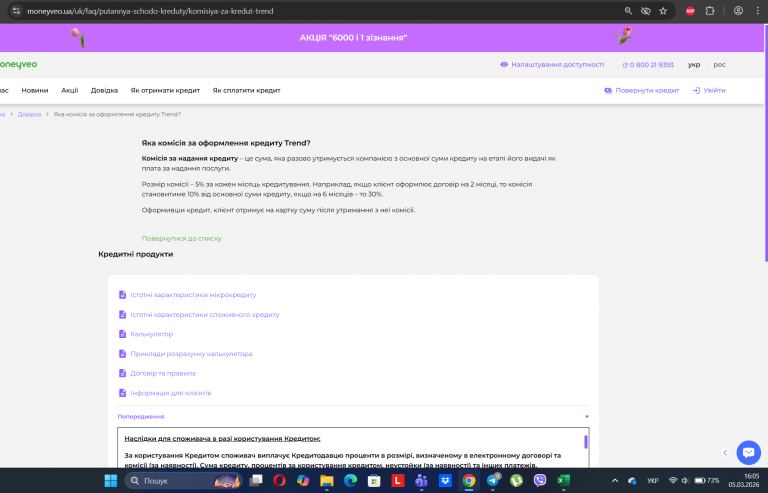This screenshot has height=493, width=768.
Task: Switch to Google Chrome taskbar icon
Action: (469, 481)
